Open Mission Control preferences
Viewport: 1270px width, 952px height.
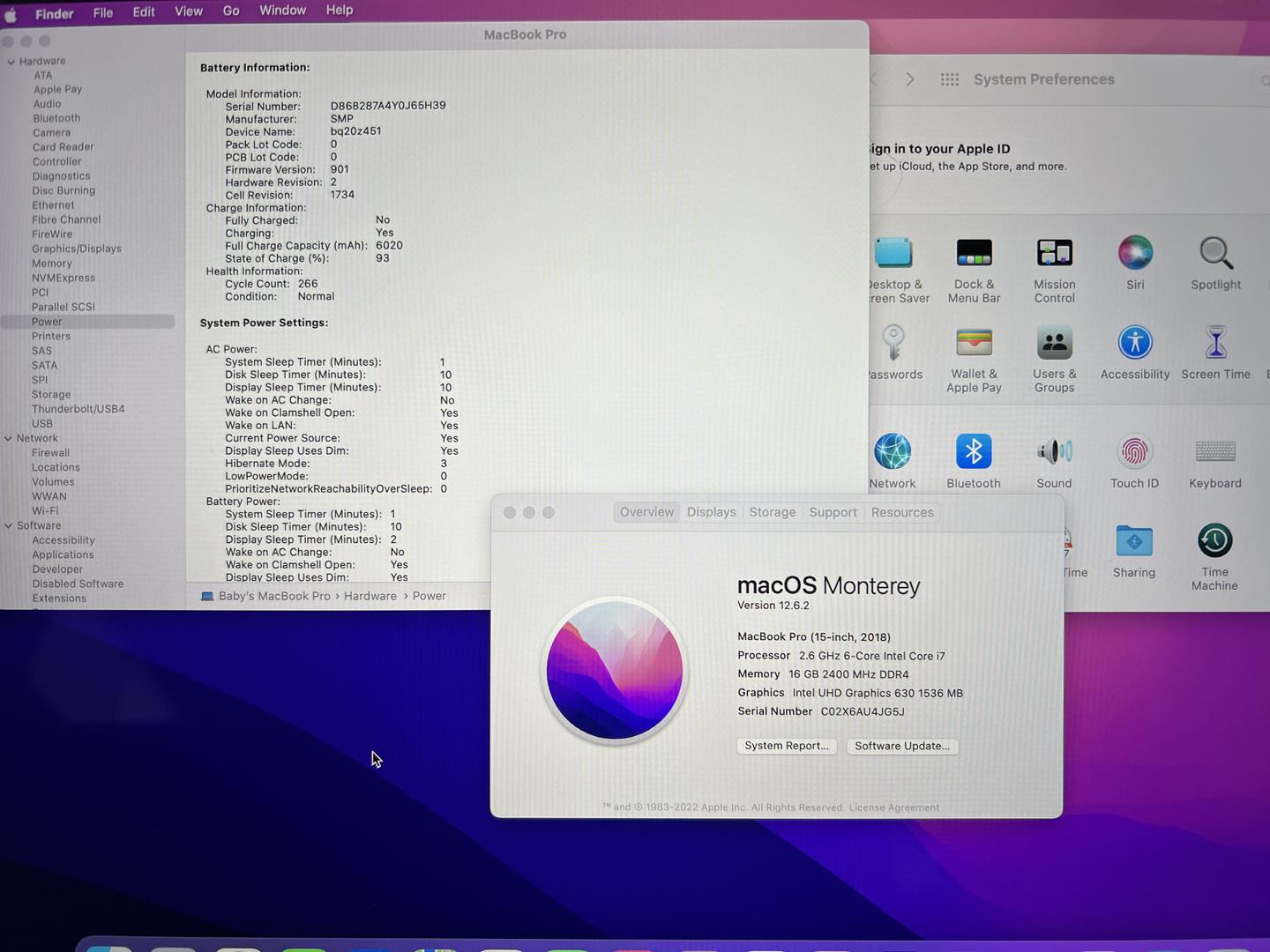tap(1054, 270)
